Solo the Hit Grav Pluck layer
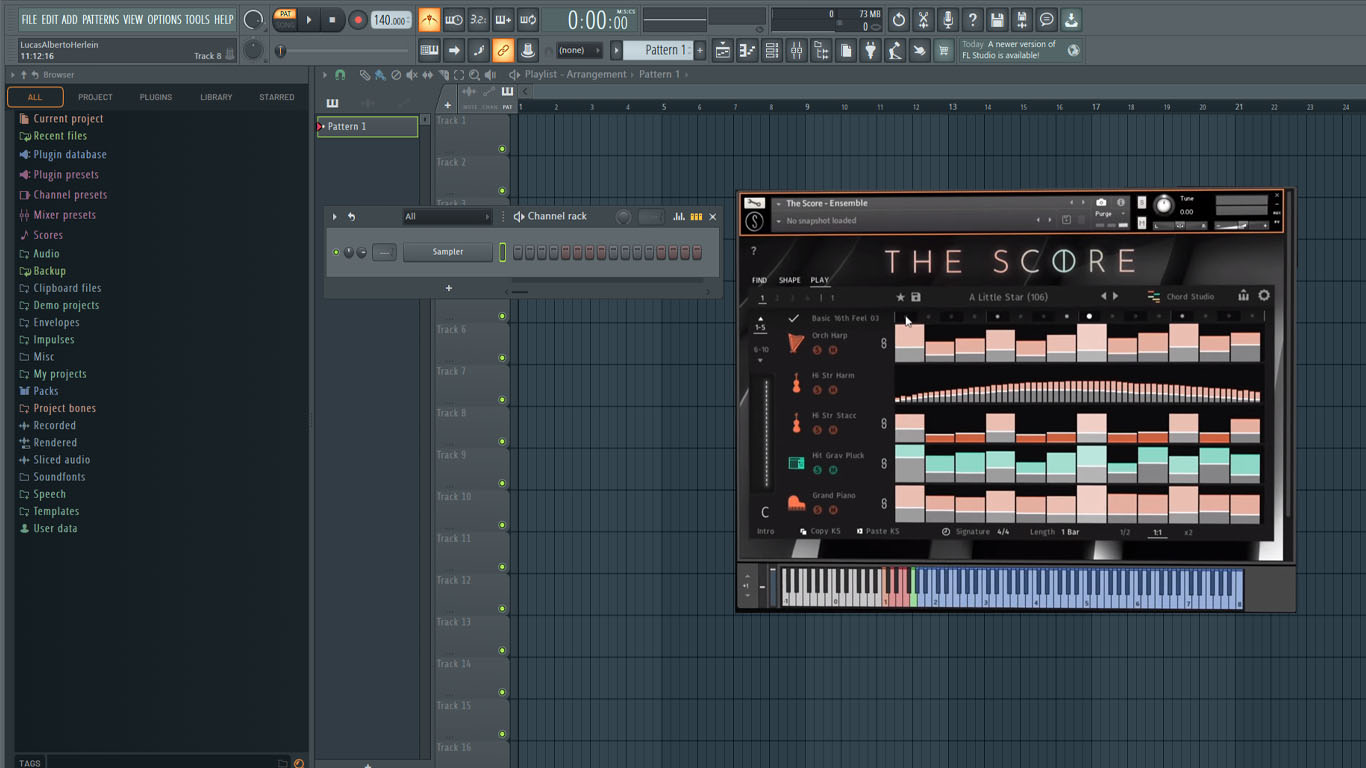 [x=817, y=470]
